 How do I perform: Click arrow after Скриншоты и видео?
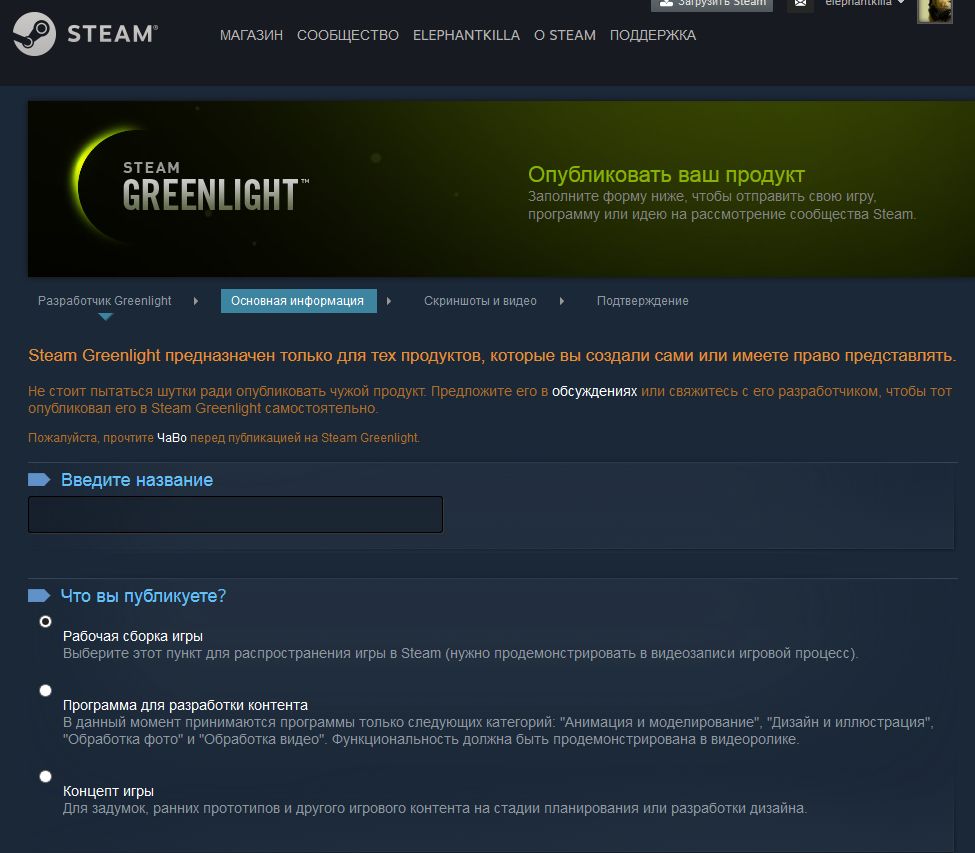[x=562, y=301]
